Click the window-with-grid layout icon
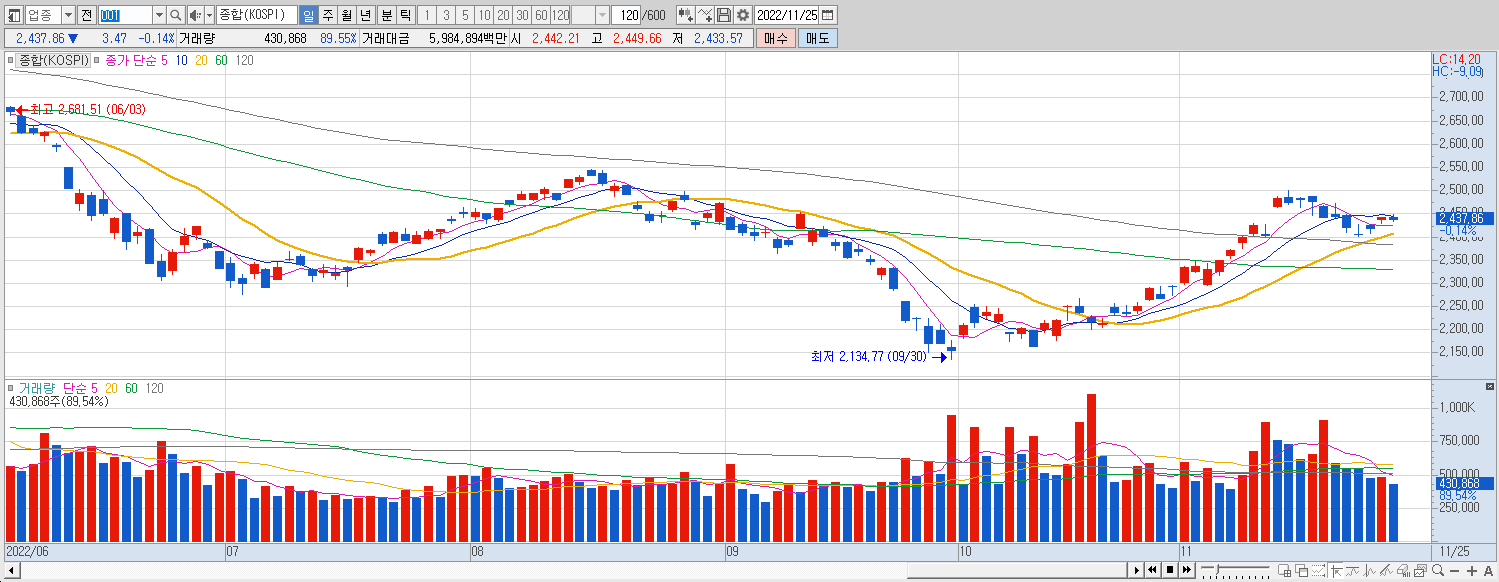The height and width of the screenshot is (582, 1499). click(1284, 571)
